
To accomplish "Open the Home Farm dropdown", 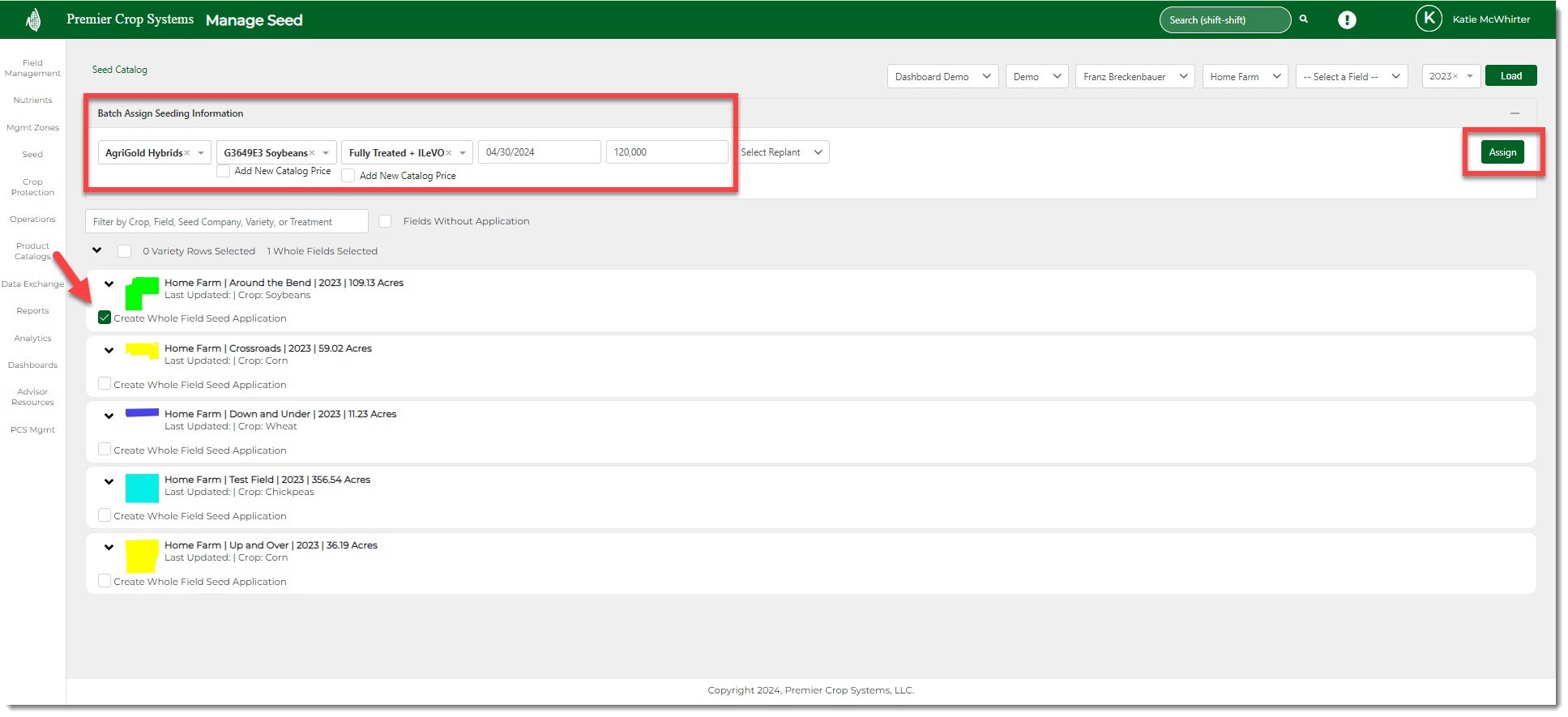I will click(1244, 76).
